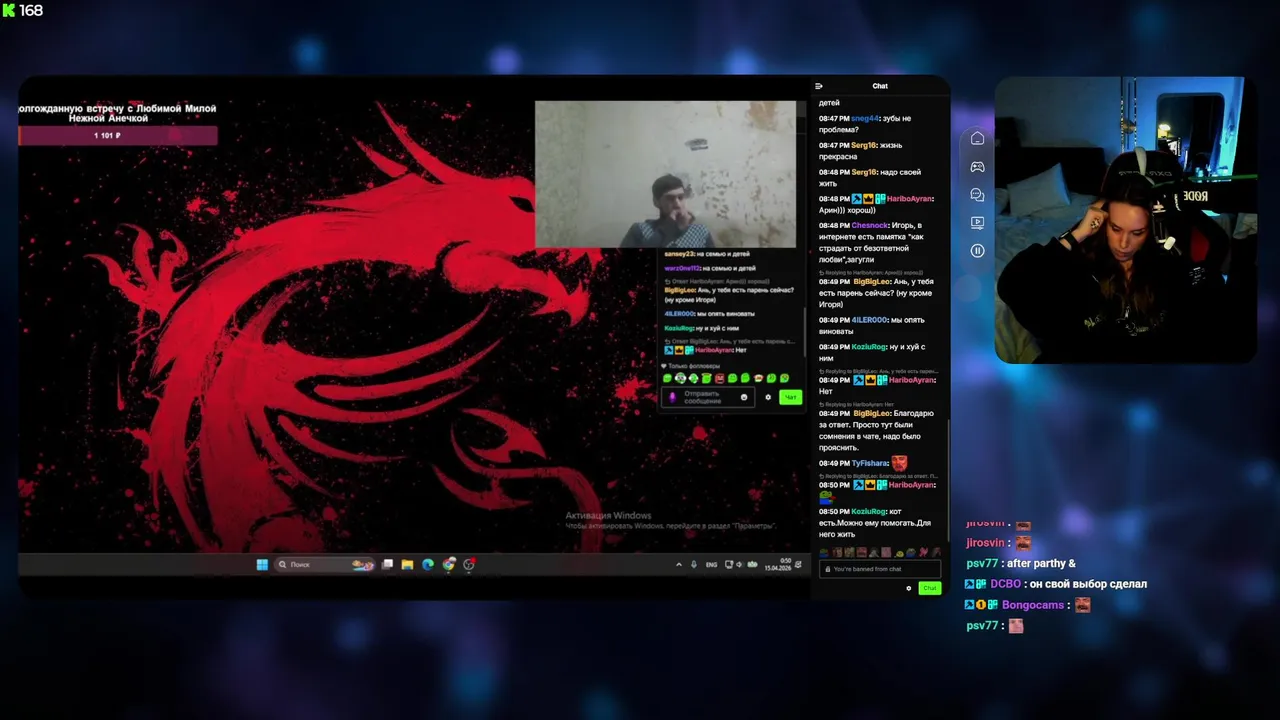Viewport: 1280px width, 720px height.
Task: Open 4ILER000's username in Chat panel
Action: click(x=869, y=320)
